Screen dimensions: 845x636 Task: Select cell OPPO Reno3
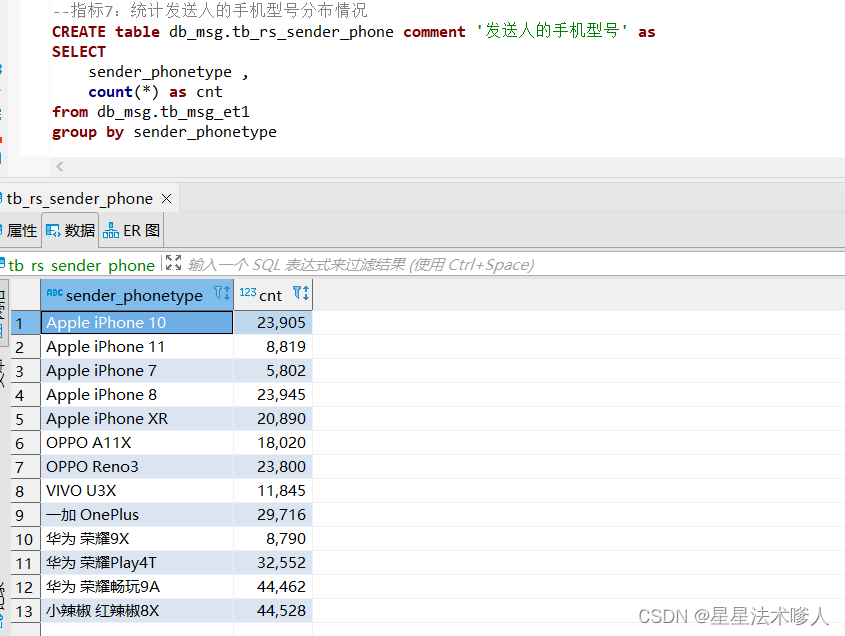[x=137, y=467]
